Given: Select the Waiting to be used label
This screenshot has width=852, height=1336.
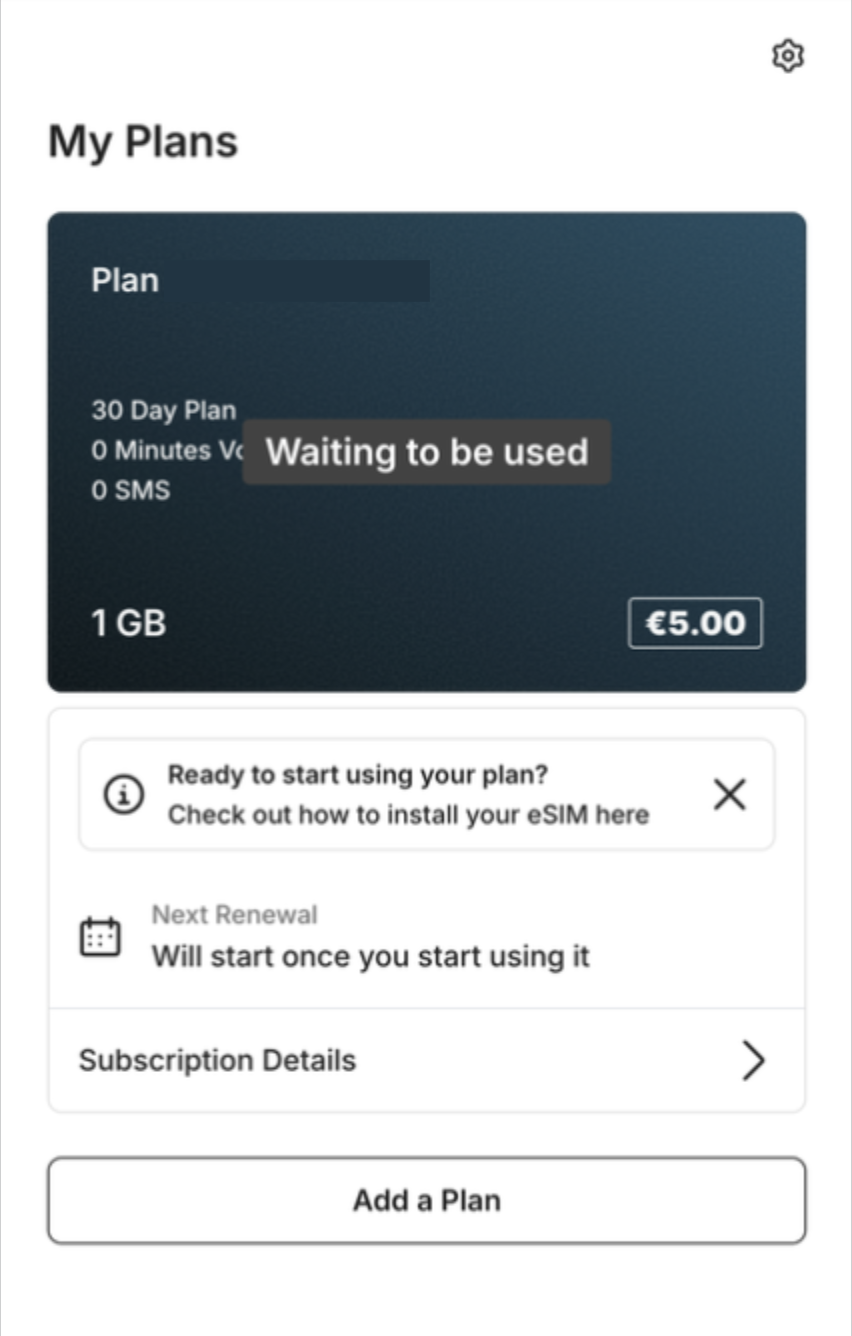Looking at the screenshot, I should 427,452.
